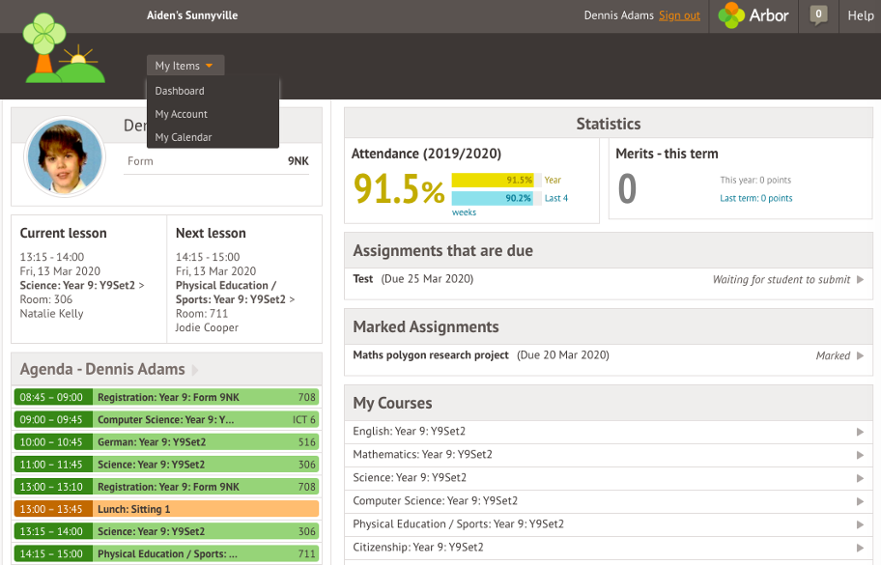Screen dimensions: 881x565
Task: Click the arrow beside Waiting for student to submit
Action: click(x=860, y=279)
